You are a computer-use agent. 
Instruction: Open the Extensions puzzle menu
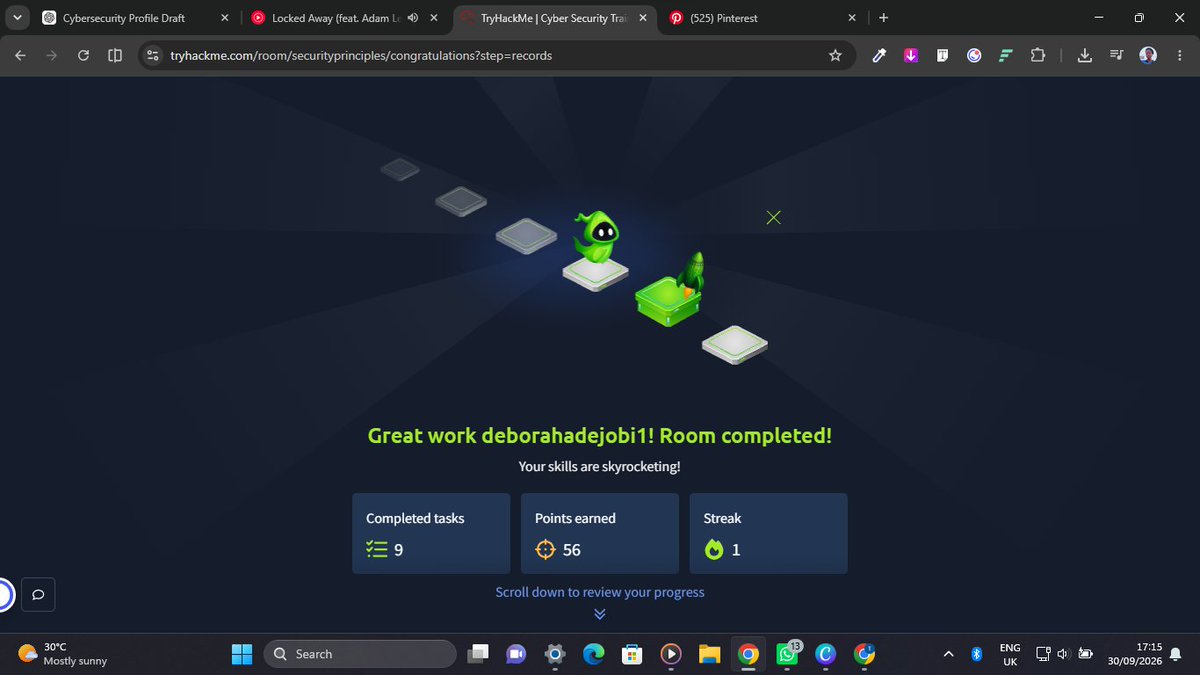point(1037,56)
